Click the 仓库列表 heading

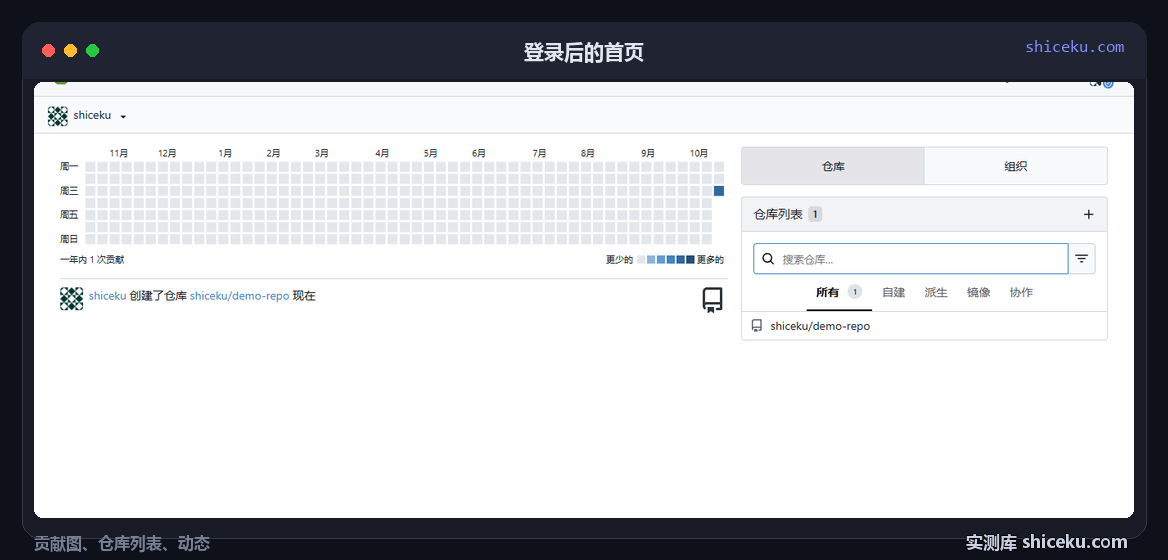[778, 214]
